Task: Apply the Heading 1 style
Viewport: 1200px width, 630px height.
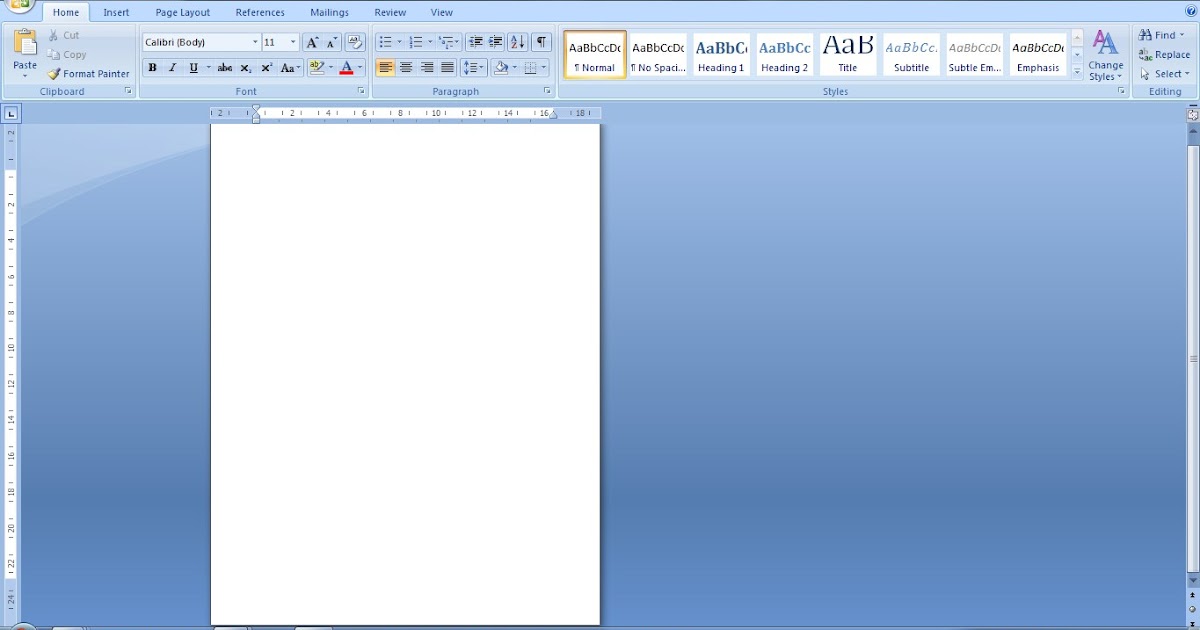Action: point(721,55)
